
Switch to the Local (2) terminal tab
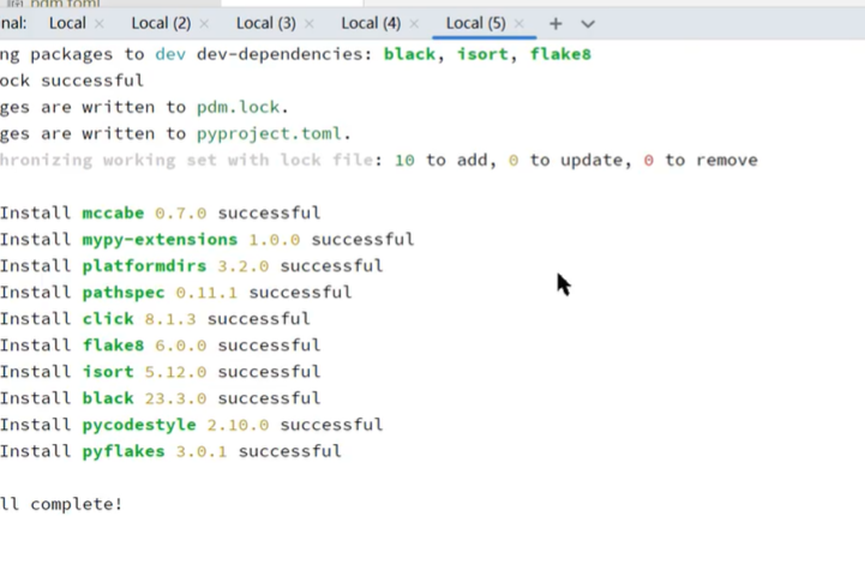click(161, 23)
